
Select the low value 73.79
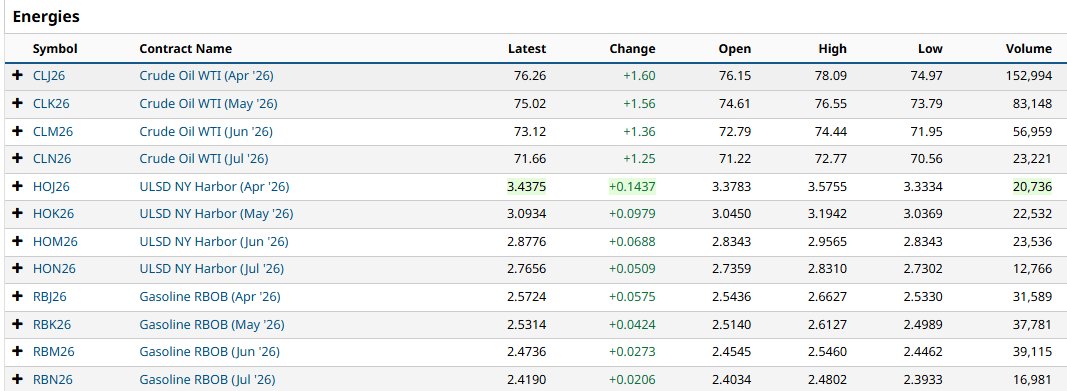tap(927, 103)
